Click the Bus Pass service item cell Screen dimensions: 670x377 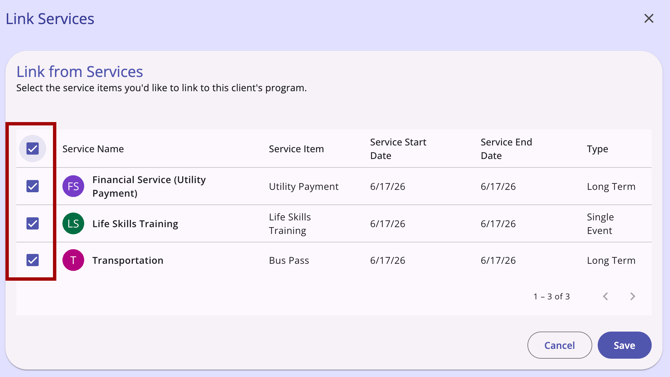click(289, 260)
